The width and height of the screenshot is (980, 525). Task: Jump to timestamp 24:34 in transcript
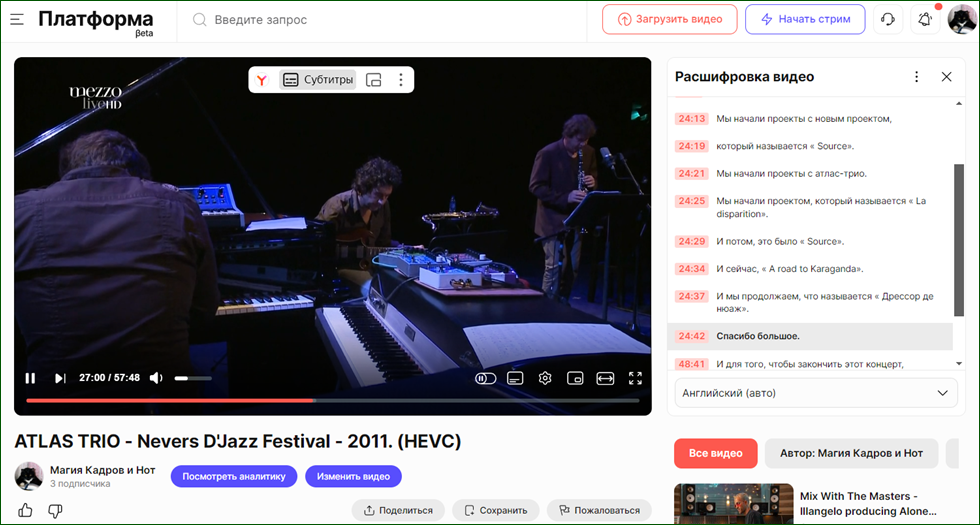pos(691,269)
